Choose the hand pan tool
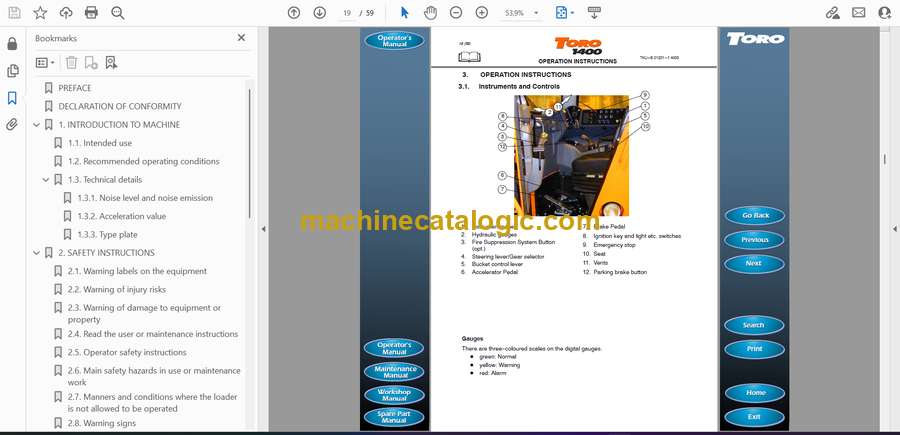Viewport: 900px width, 435px height. tap(430, 13)
